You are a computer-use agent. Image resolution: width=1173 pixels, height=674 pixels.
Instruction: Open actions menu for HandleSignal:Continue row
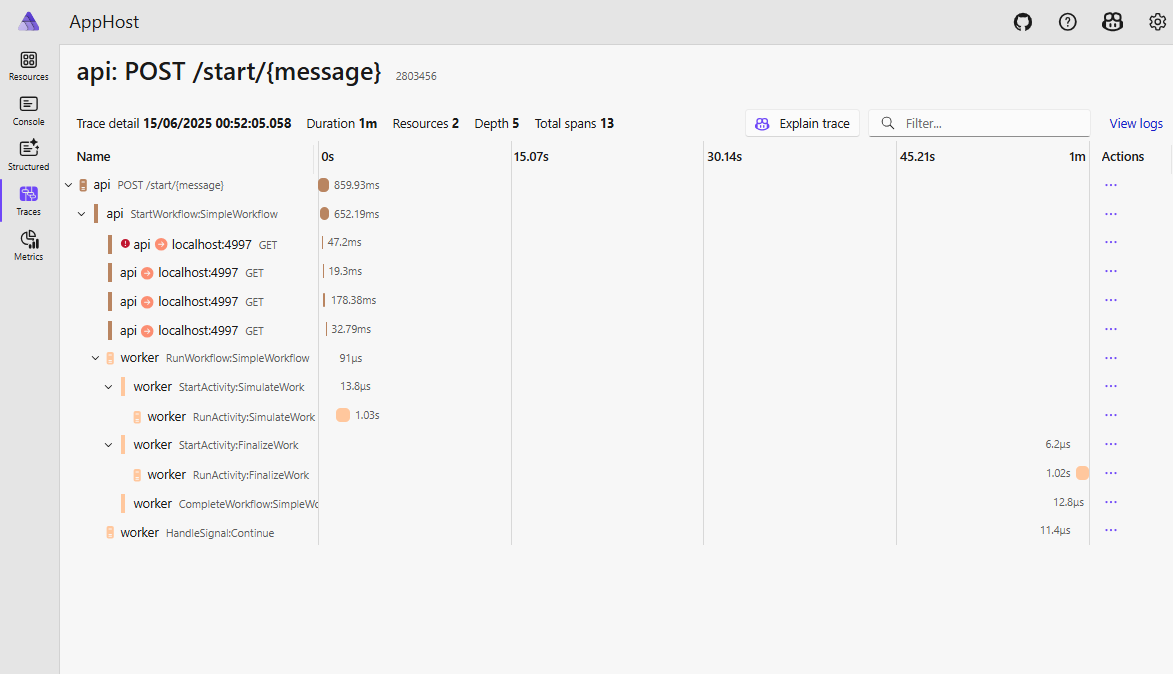point(1110,531)
